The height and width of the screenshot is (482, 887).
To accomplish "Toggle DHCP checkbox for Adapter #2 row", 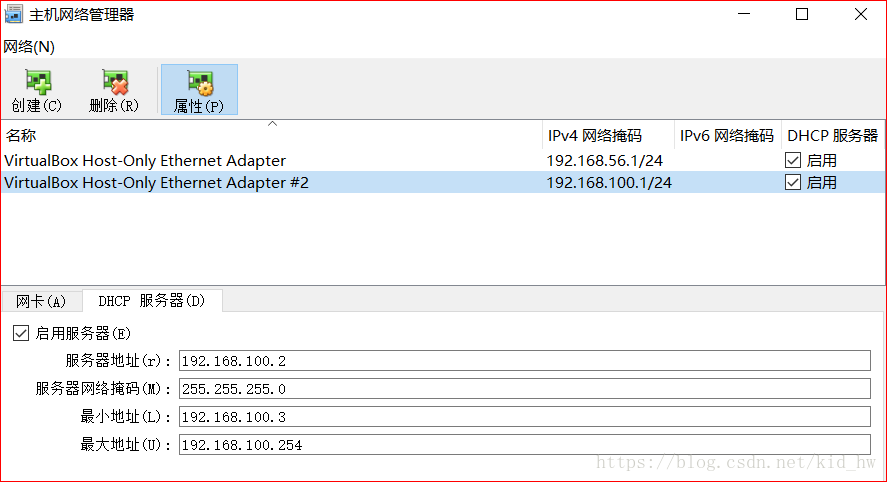I will click(793, 183).
